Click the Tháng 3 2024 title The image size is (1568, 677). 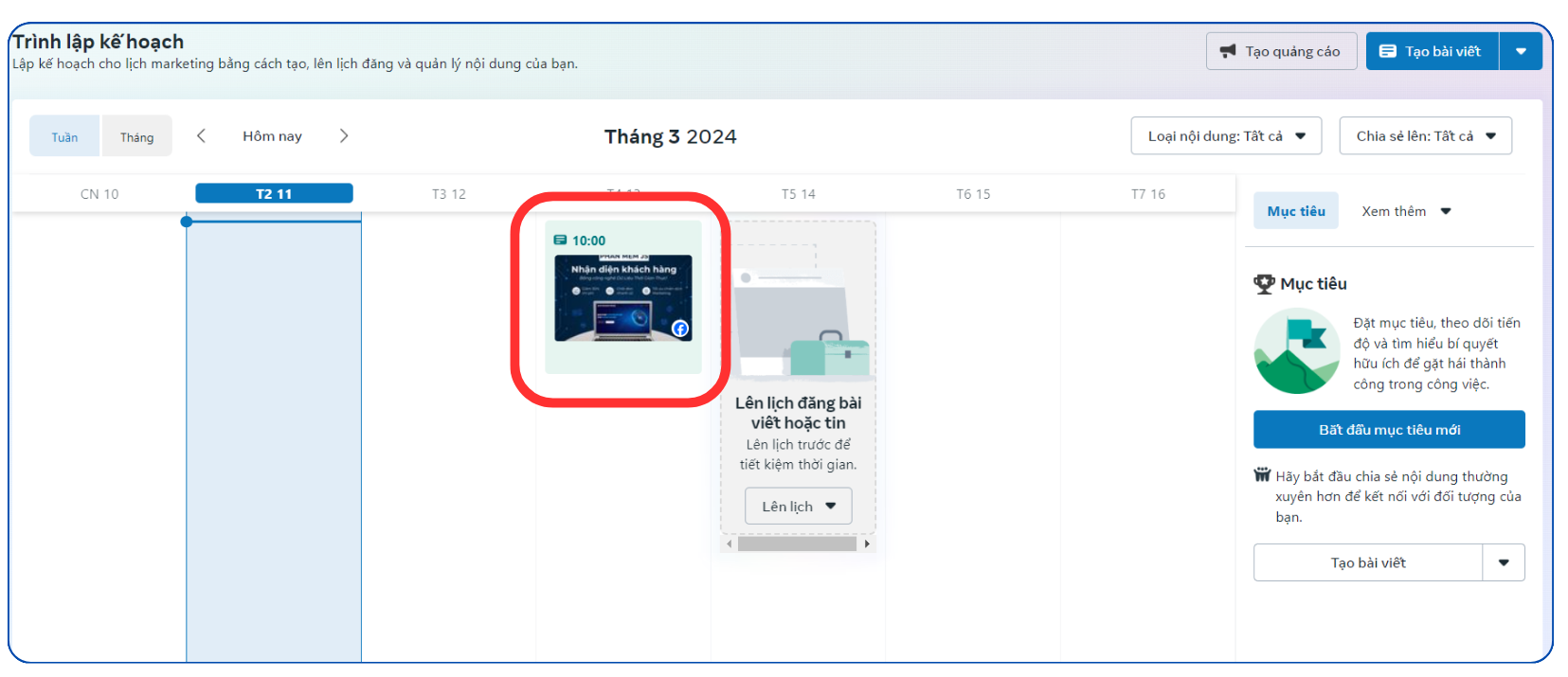click(x=671, y=136)
